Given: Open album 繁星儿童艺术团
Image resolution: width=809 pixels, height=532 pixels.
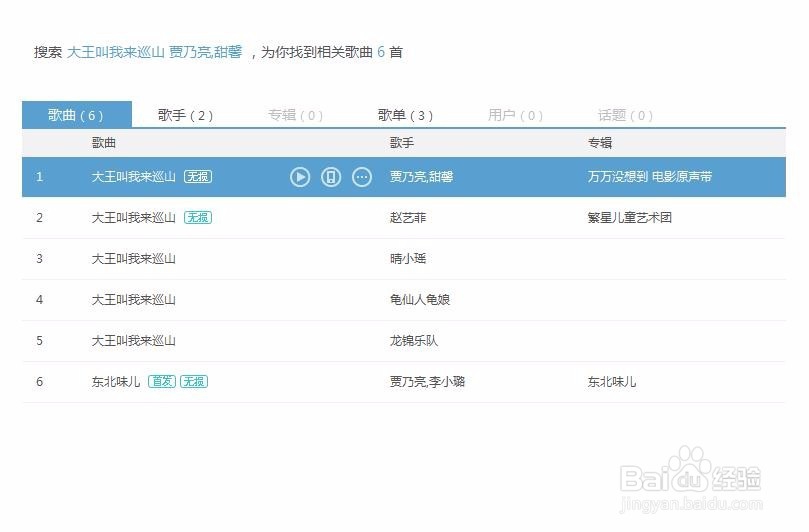Looking at the screenshot, I should coord(629,218).
